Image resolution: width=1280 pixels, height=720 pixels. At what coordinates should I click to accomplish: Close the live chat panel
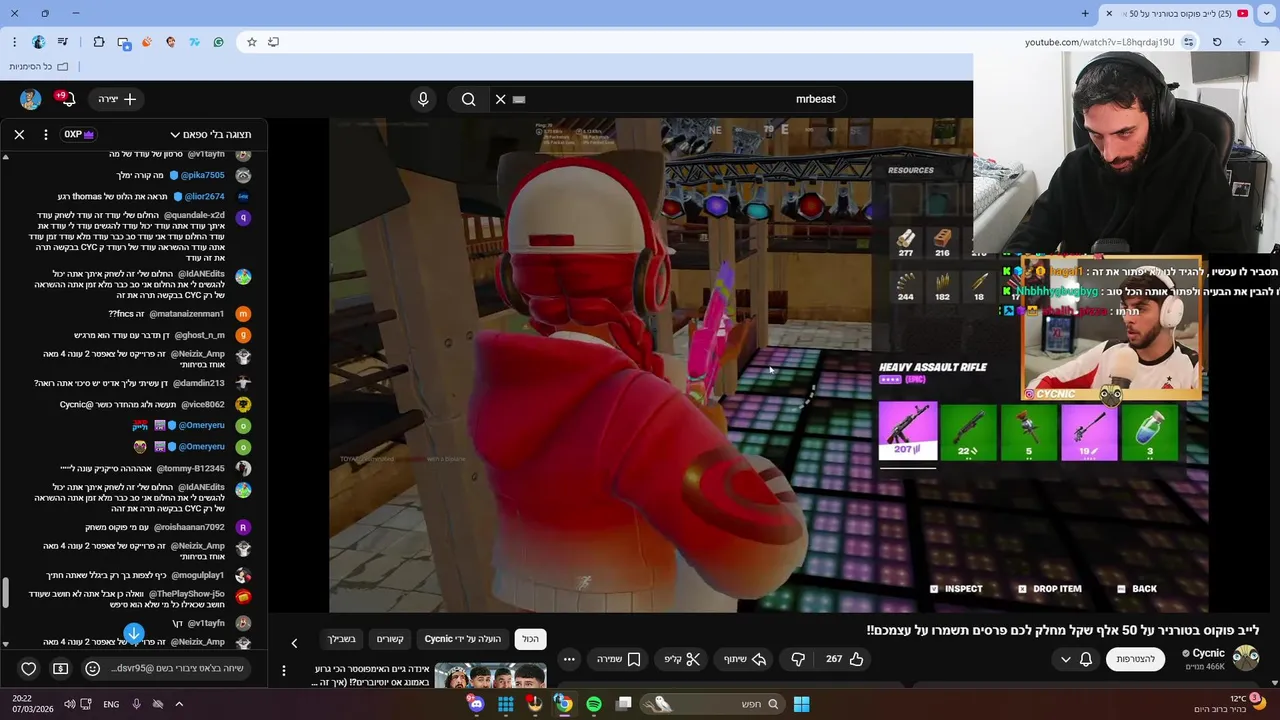tap(19, 134)
